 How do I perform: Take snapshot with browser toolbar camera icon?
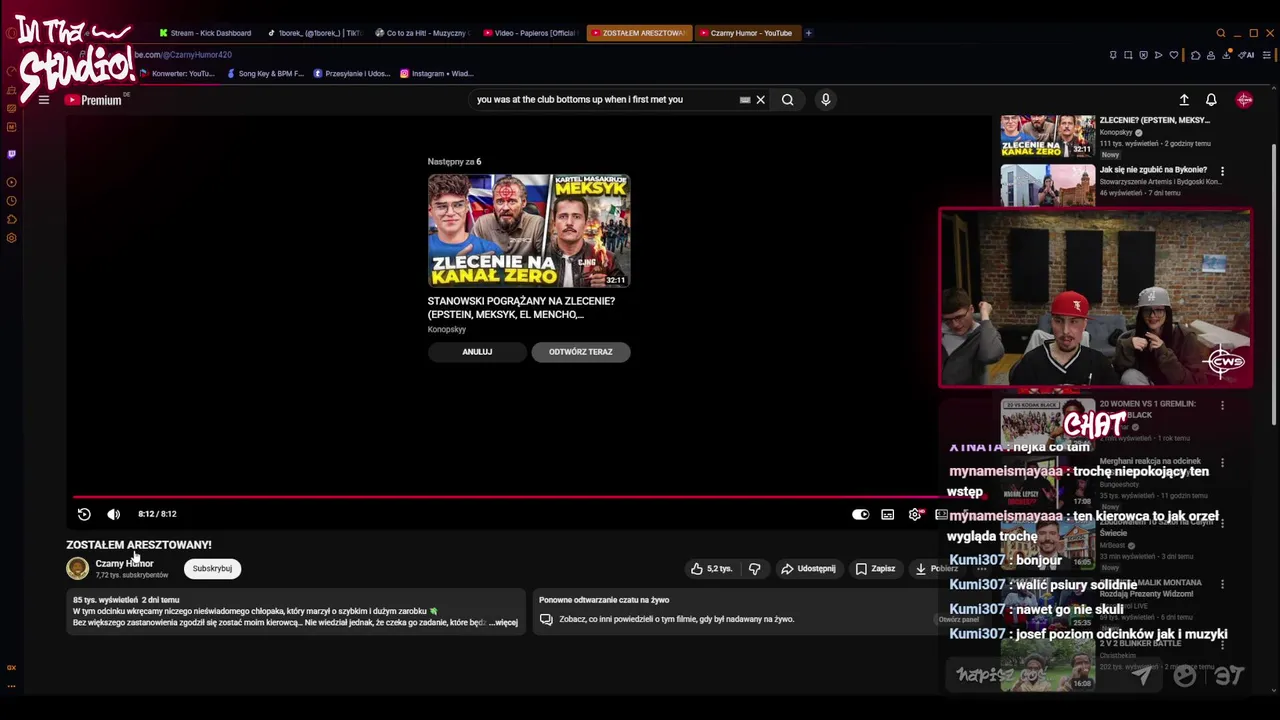pyautogui.click(x=1128, y=55)
